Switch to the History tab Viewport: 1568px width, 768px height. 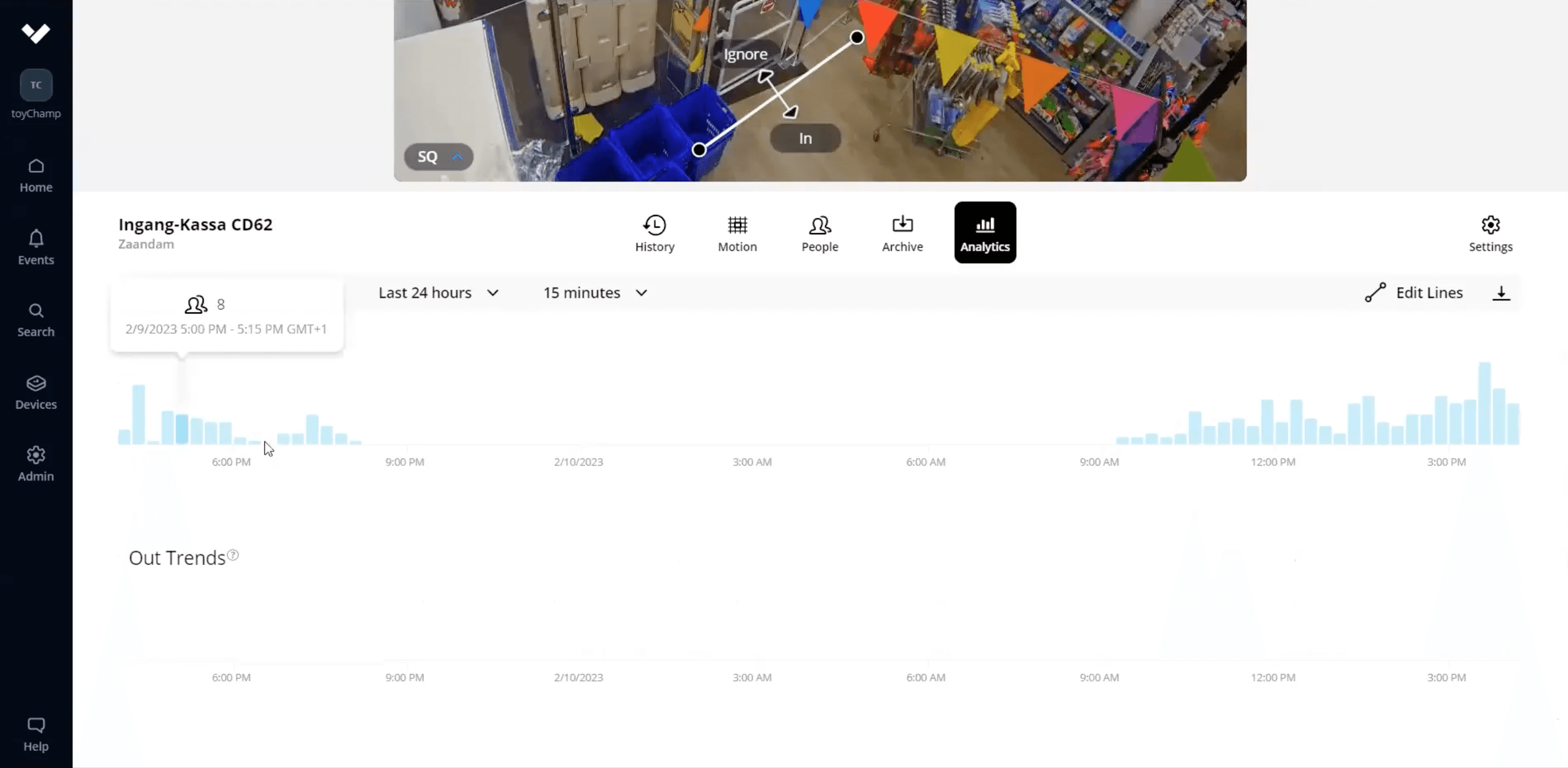click(655, 233)
